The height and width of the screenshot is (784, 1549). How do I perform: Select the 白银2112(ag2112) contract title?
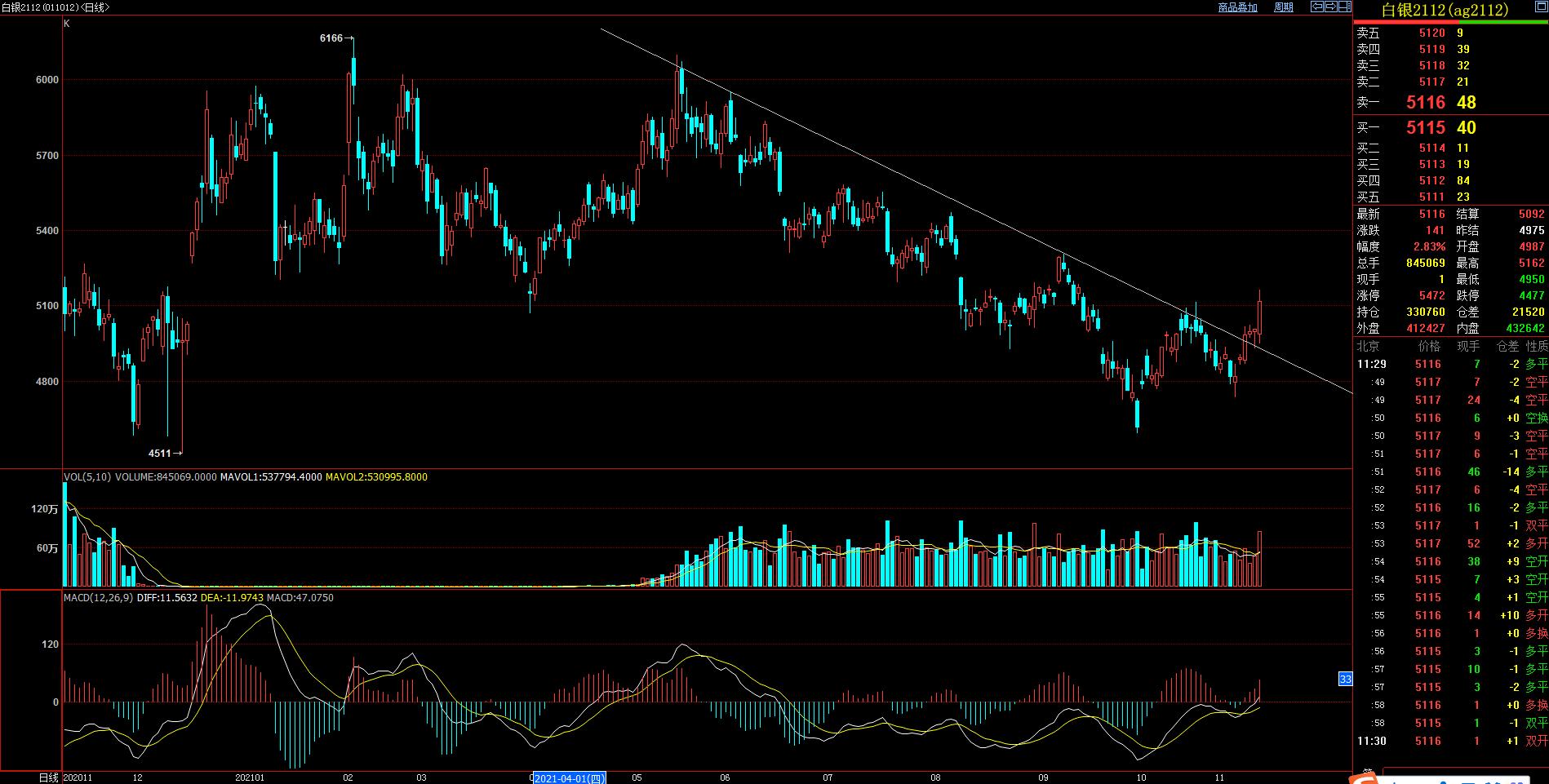pos(1445,10)
